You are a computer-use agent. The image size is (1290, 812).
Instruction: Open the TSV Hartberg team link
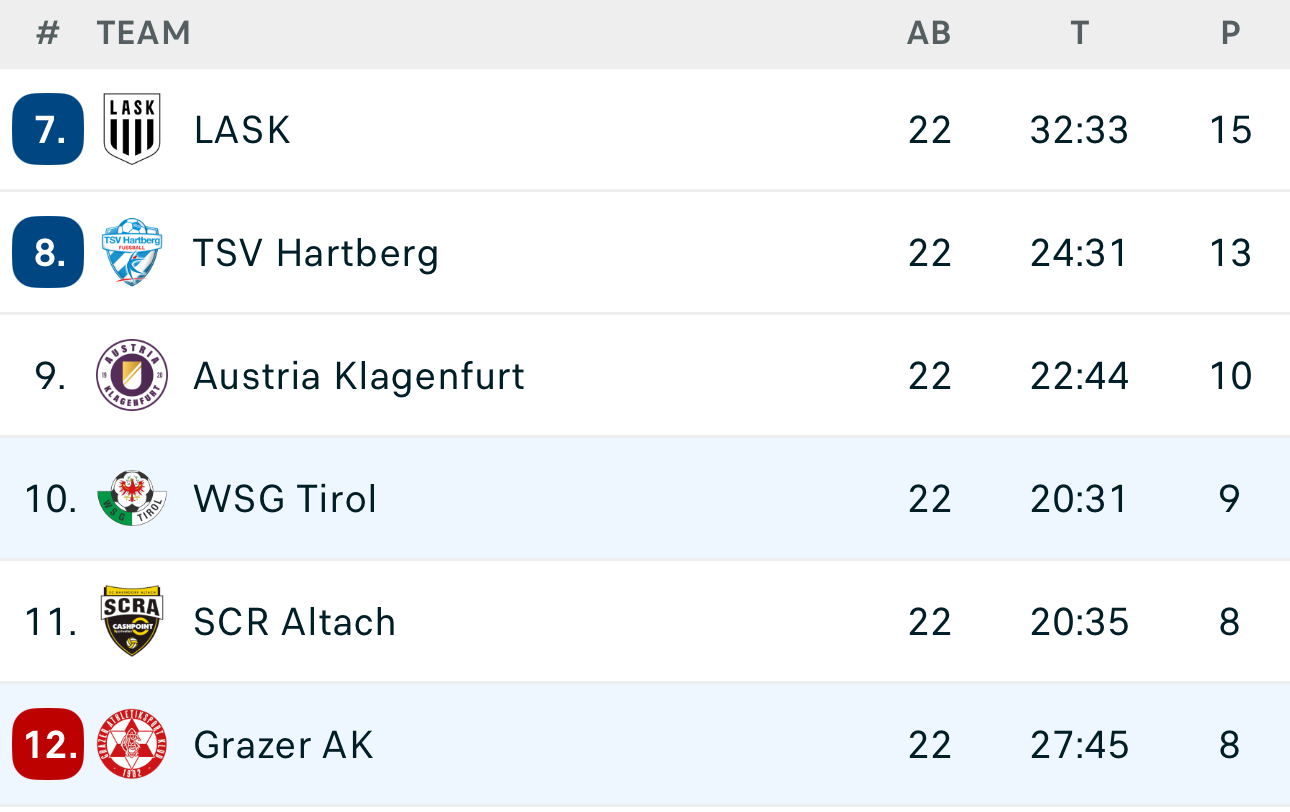(316, 253)
